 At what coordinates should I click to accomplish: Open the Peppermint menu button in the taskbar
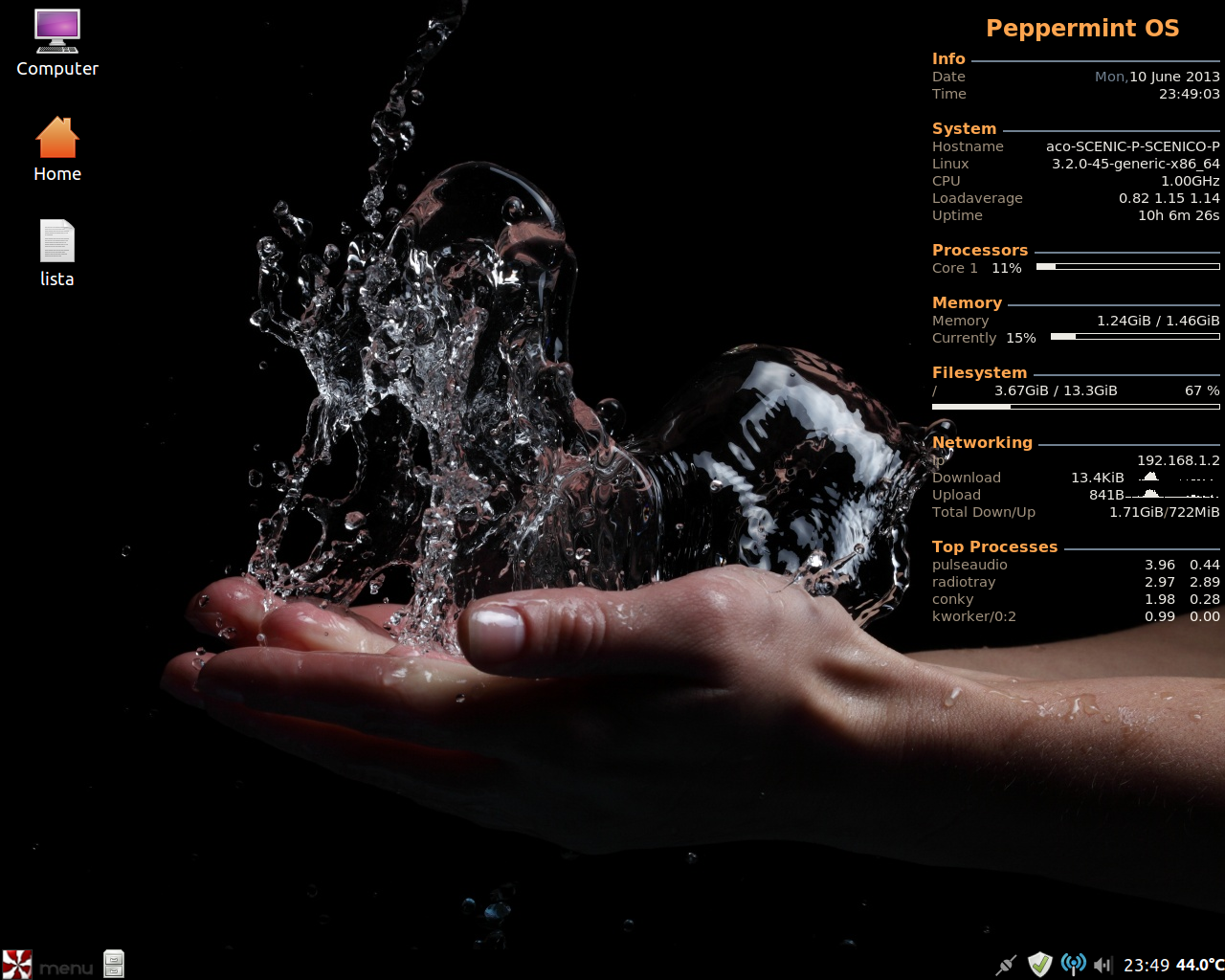tap(48, 964)
